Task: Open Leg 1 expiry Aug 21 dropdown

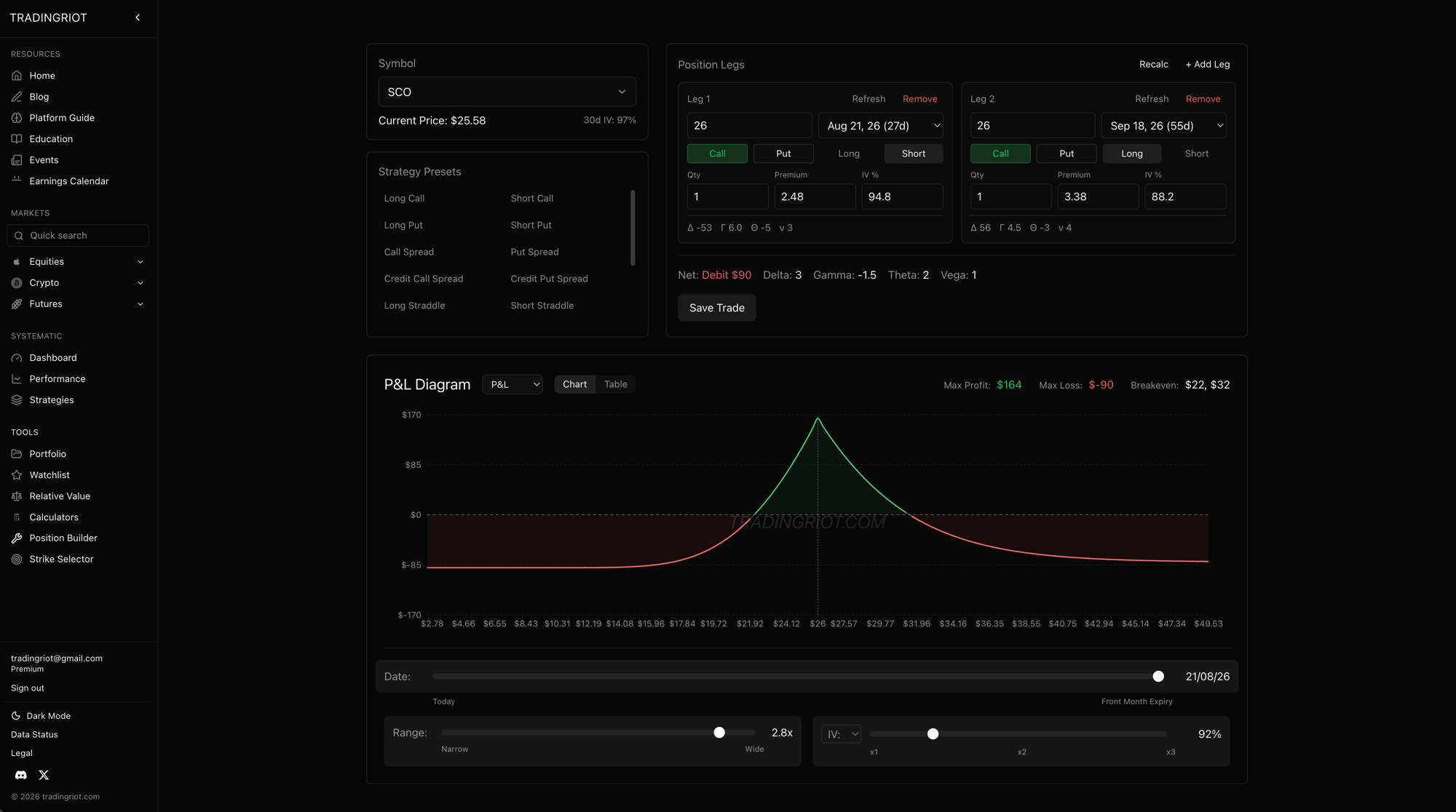Action: pos(881,126)
